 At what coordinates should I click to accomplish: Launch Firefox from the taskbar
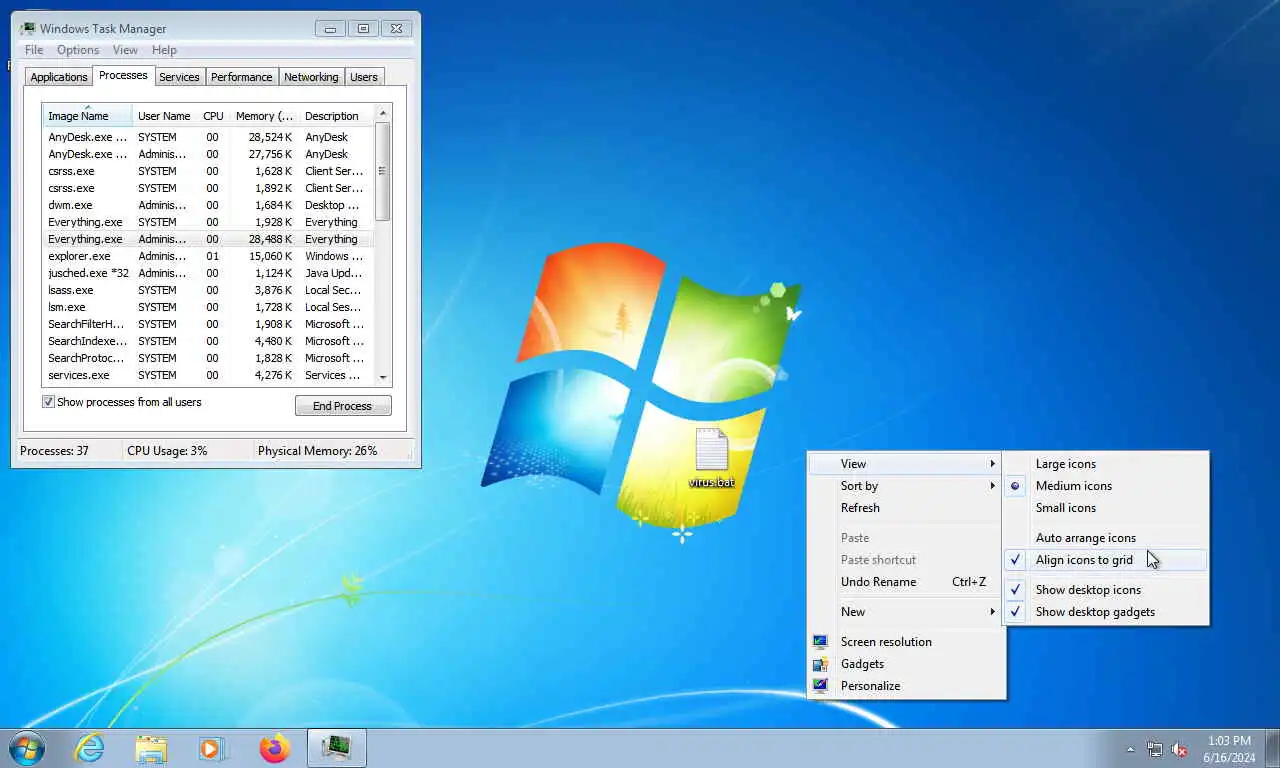point(274,748)
